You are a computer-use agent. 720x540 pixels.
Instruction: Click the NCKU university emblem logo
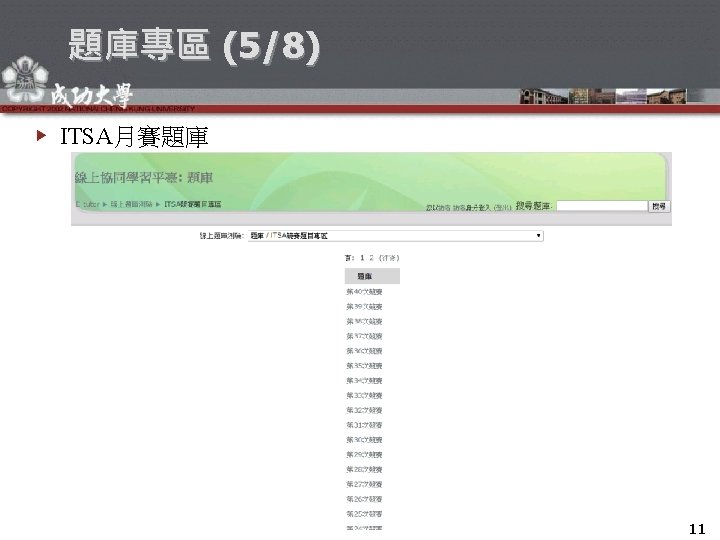pos(25,79)
